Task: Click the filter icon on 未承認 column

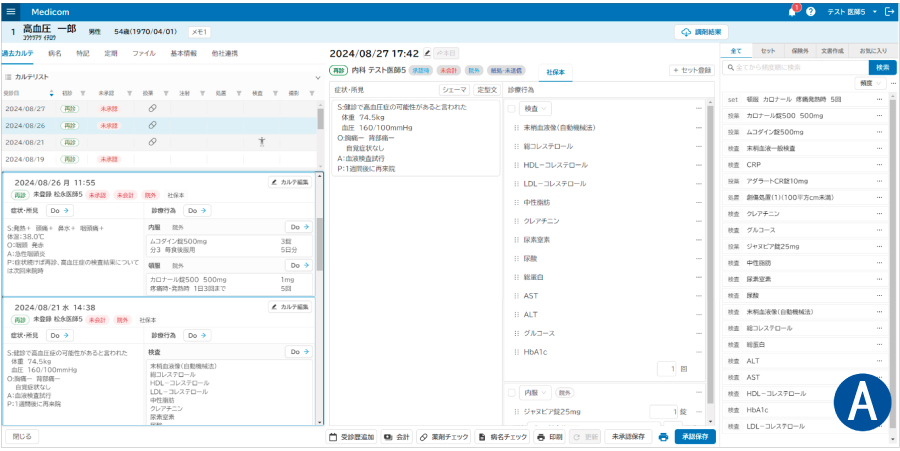Action: coord(129,92)
